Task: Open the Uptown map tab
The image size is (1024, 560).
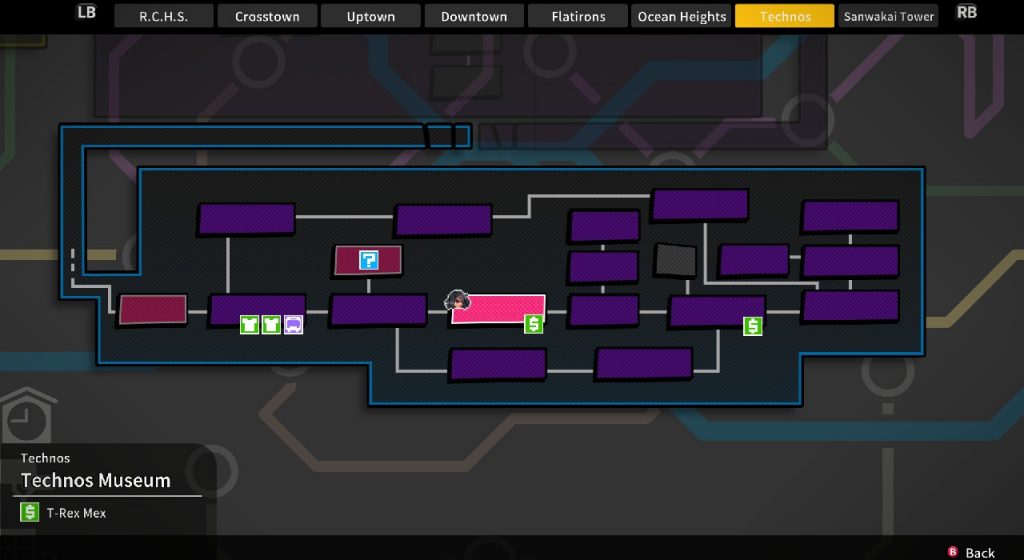Action: click(x=370, y=16)
